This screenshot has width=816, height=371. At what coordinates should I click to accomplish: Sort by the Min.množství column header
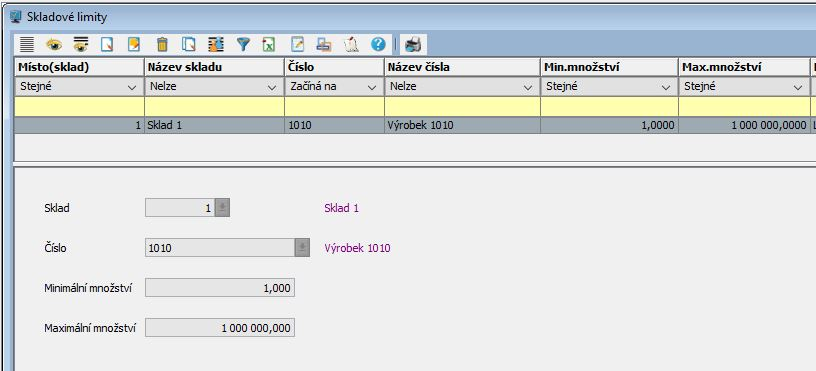click(609, 67)
